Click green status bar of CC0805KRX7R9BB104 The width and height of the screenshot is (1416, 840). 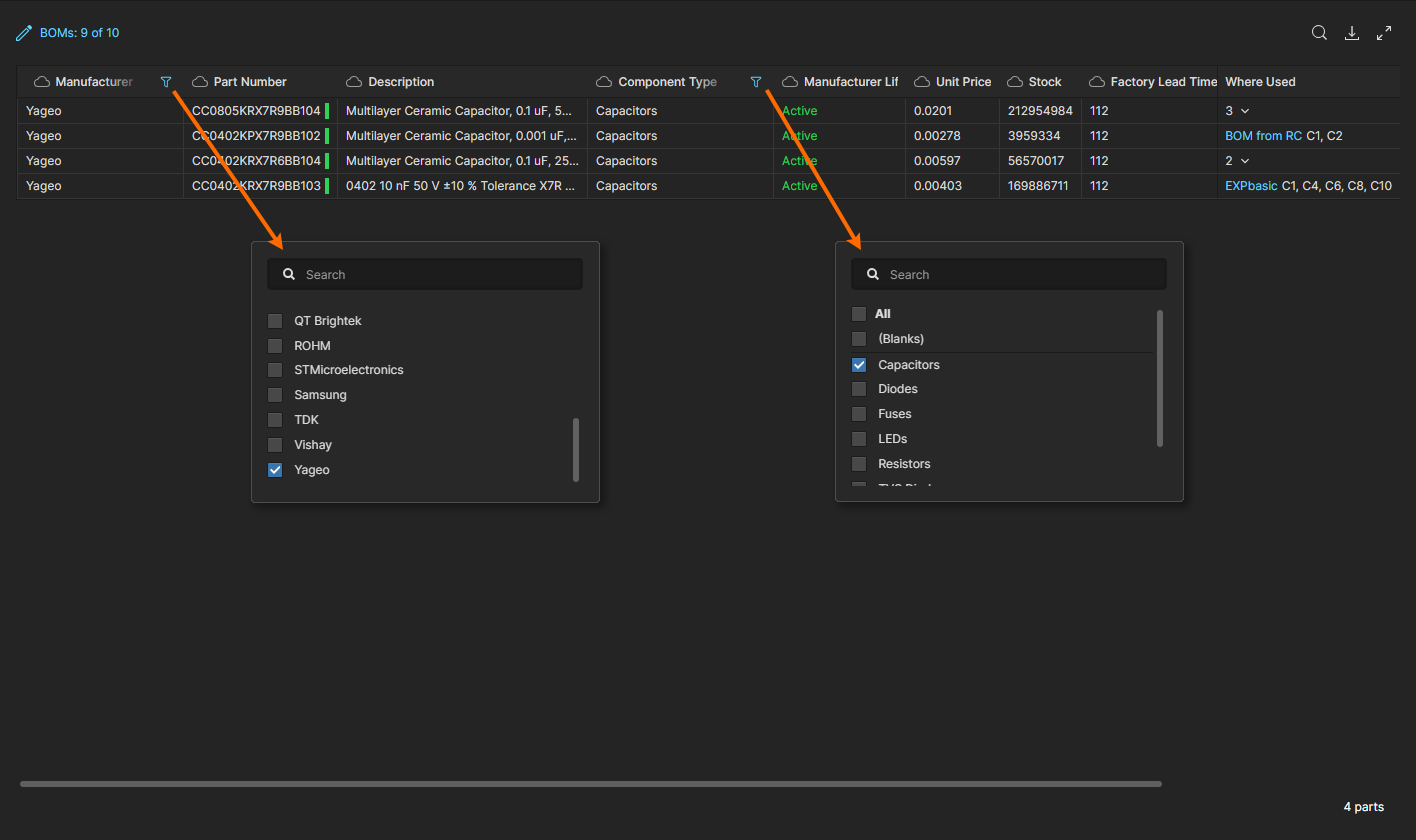[327, 111]
